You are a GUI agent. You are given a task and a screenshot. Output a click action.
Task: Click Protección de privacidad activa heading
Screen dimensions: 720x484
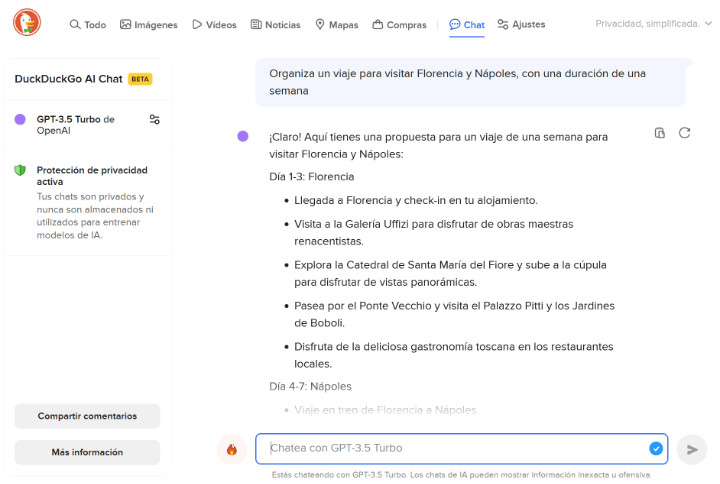pos(92,176)
